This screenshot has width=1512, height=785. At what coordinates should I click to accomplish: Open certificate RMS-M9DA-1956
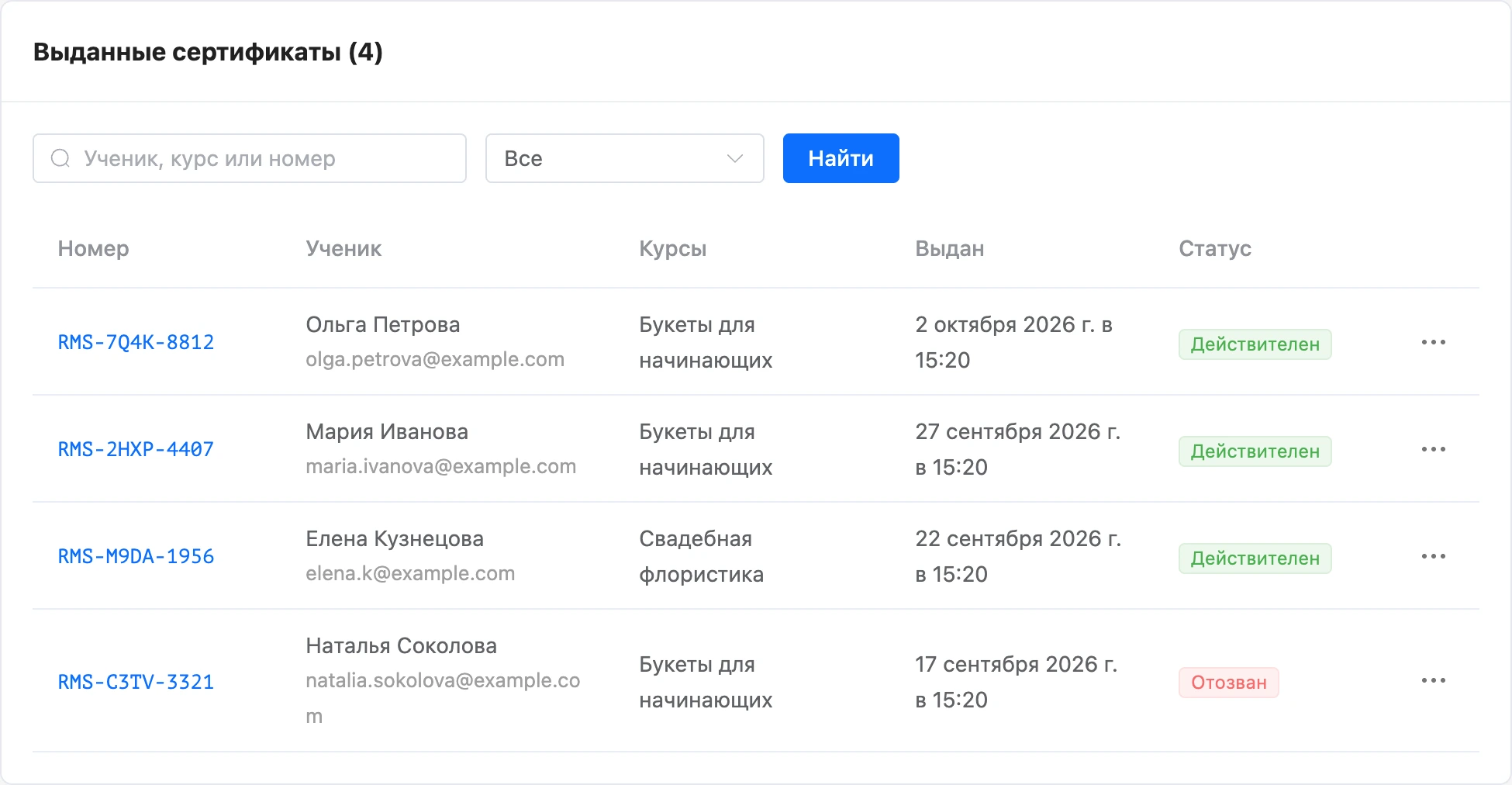click(x=136, y=556)
